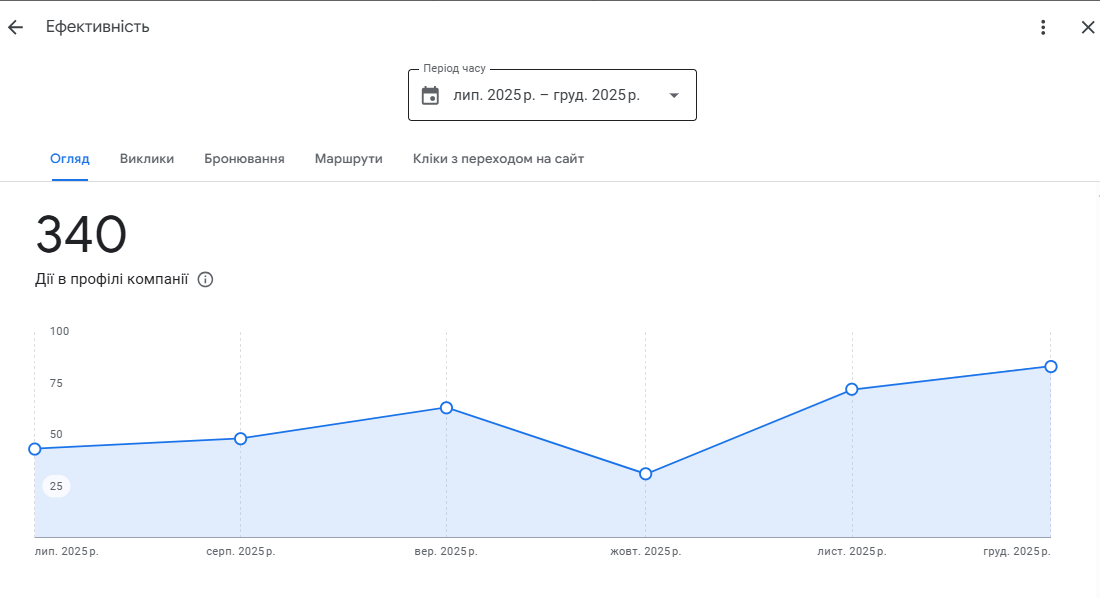This screenshot has width=1100, height=598.
Task: Close the Ефективність panel
Action: click(1088, 27)
